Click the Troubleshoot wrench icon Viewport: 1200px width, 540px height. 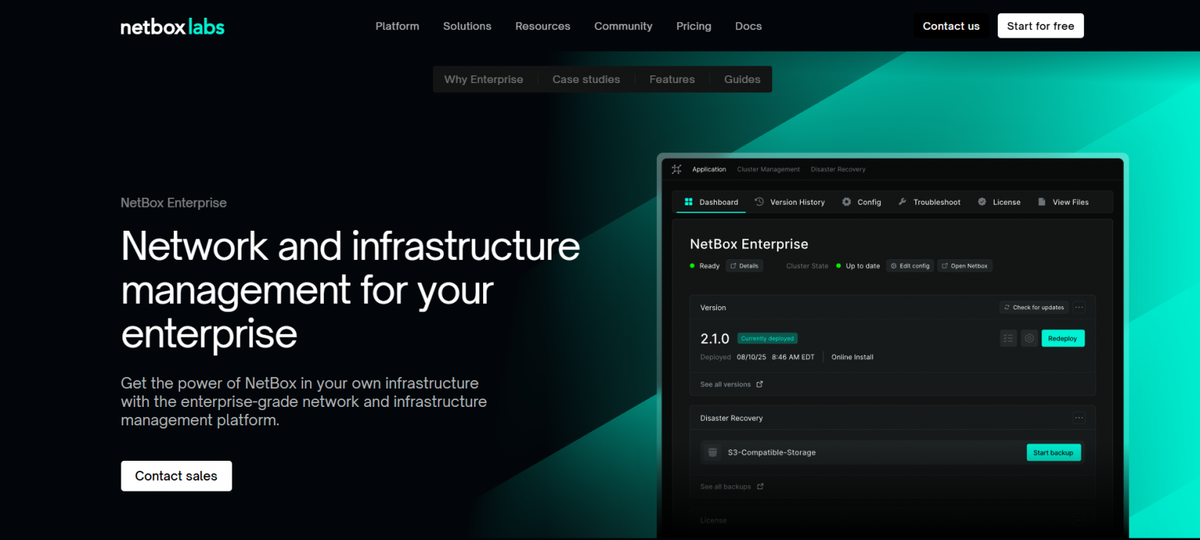(902, 202)
